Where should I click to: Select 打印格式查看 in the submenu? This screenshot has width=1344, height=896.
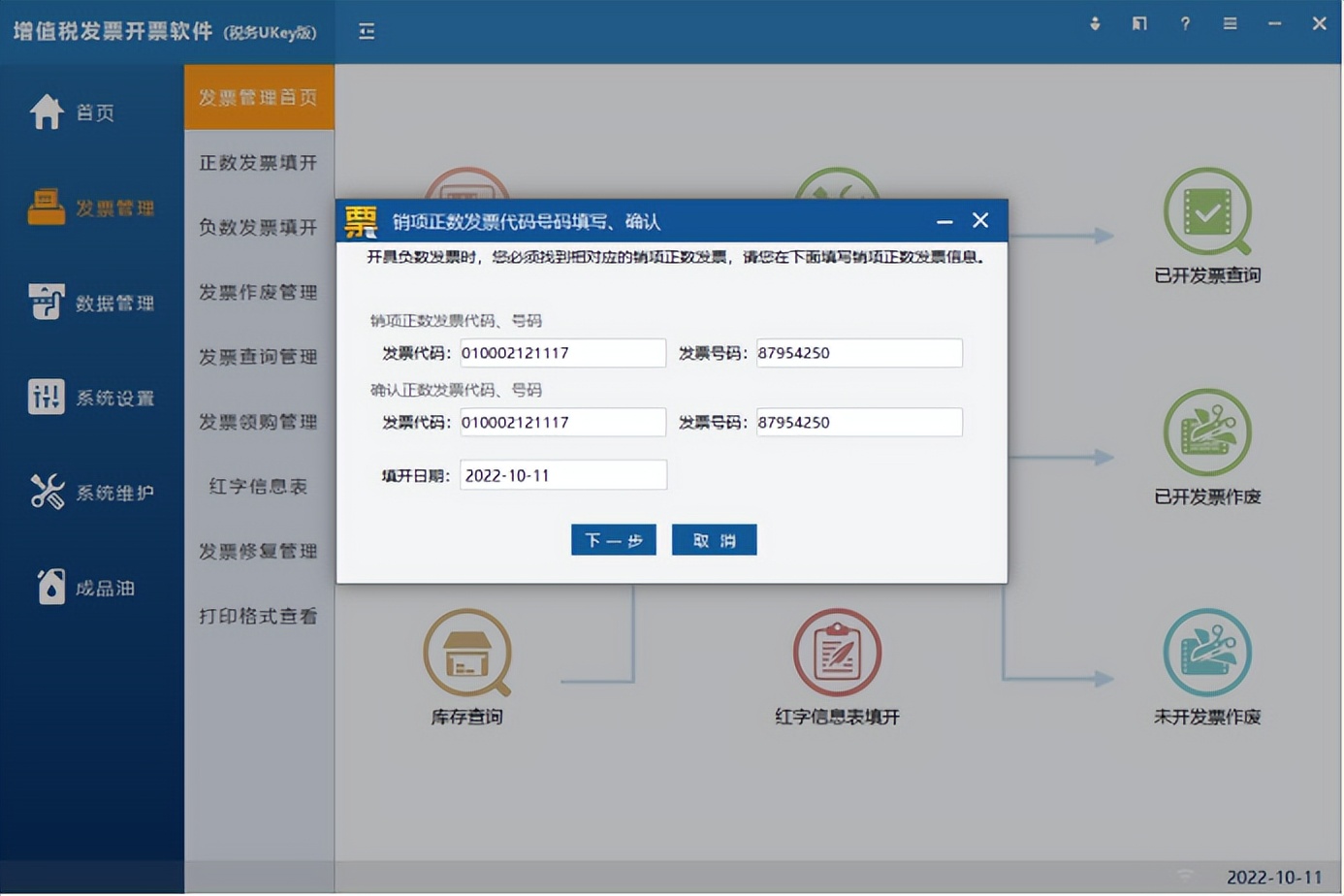[x=259, y=616]
